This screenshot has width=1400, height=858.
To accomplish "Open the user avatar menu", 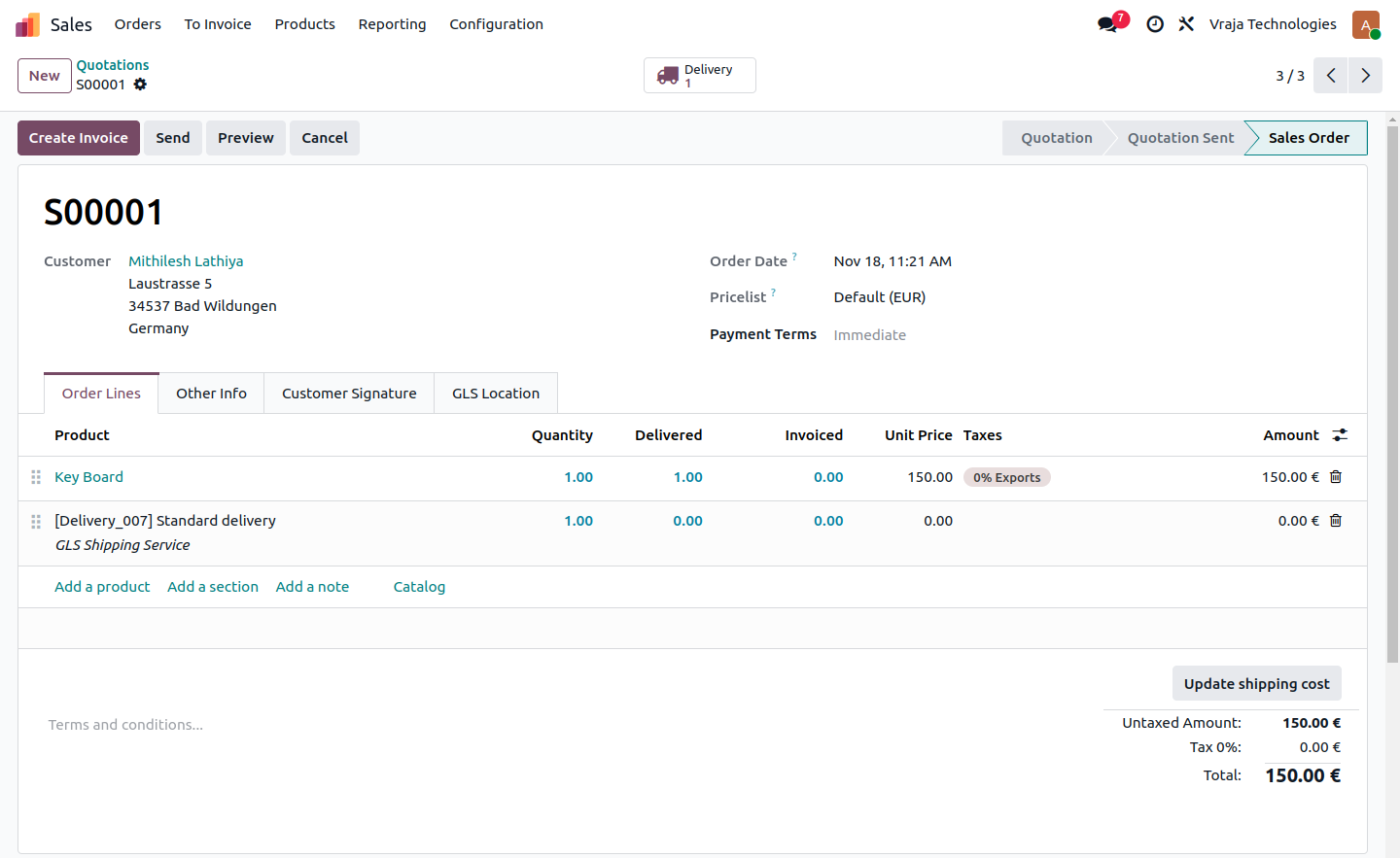I will [x=1366, y=25].
